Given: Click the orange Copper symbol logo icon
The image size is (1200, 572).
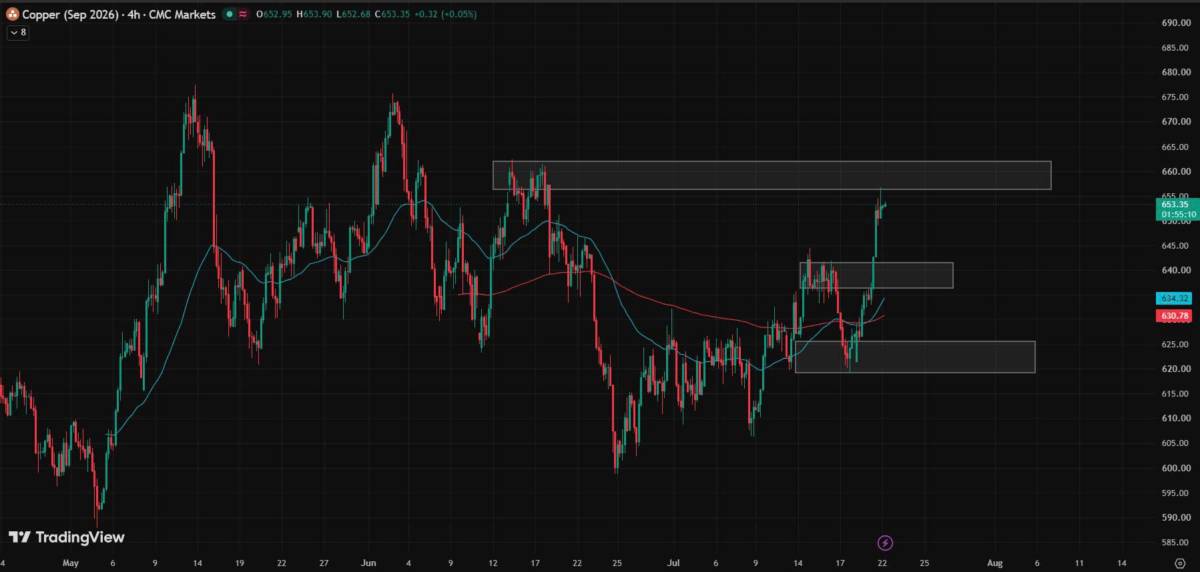Looking at the screenshot, I should pos(12,15).
